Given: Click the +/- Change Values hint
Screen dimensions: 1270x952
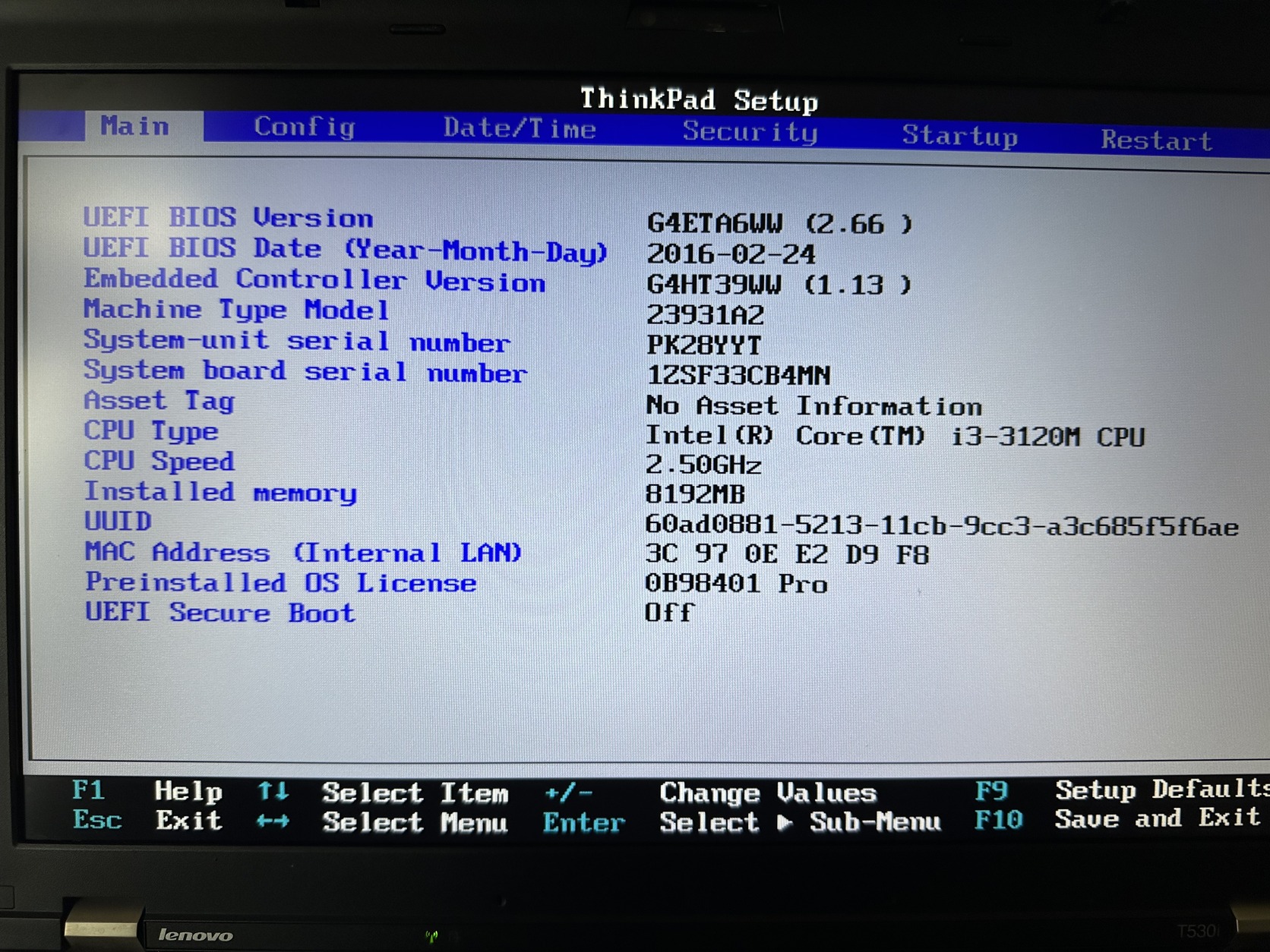Looking at the screenshot, I should pyautogui.click(x=711, y=793).
